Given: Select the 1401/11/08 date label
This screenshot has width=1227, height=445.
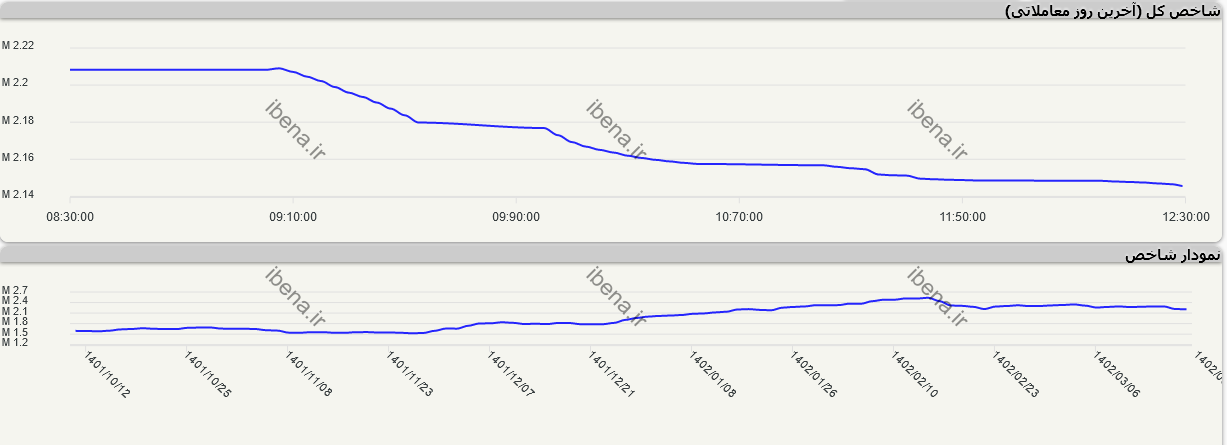Looking at the screenshot, I should [x=308, y=374].
